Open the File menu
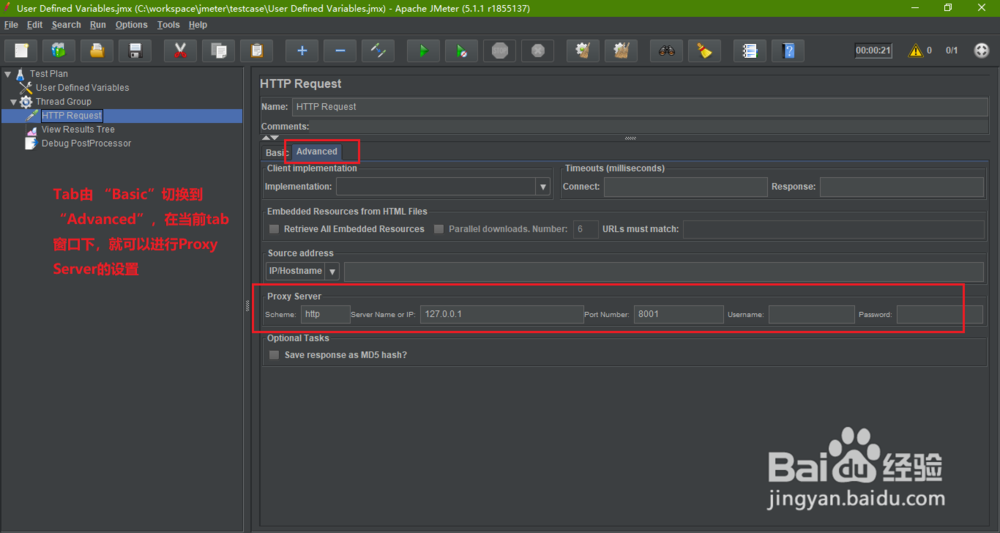 11,25
